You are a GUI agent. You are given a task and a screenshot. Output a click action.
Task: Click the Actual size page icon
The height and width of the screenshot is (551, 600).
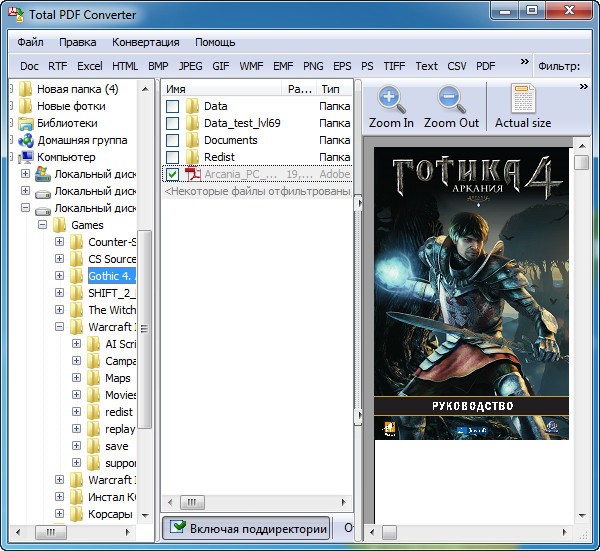pos(523,100)
